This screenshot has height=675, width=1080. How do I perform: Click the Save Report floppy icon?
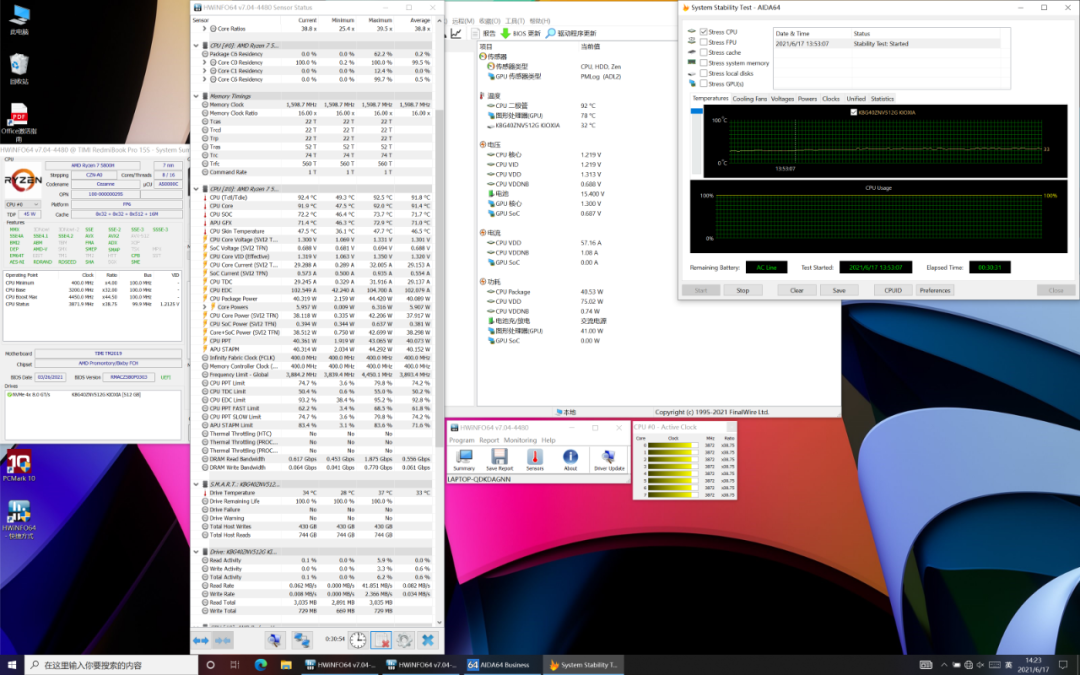pyautogui.click(x=498, y=458)
